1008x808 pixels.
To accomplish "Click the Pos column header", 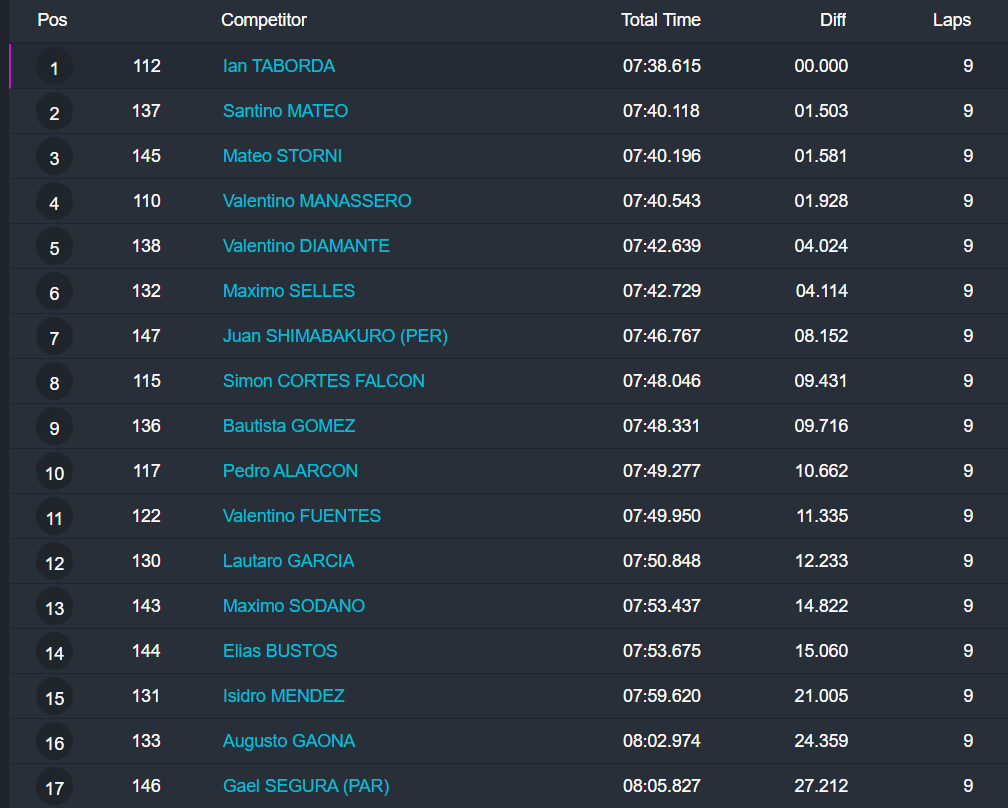I will tap(52, 20).
